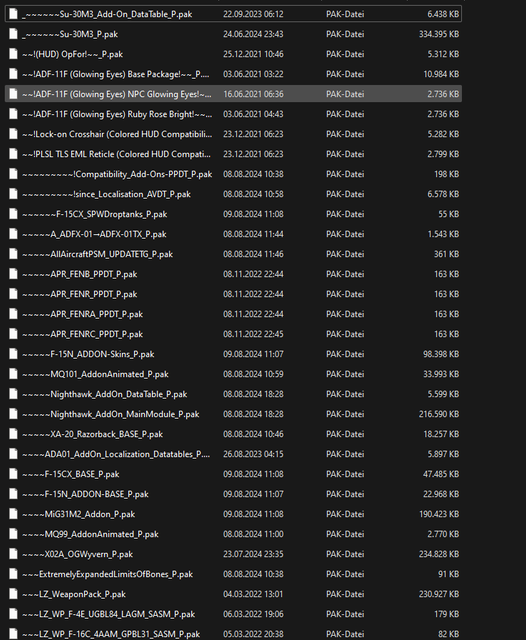Select Lock-on Crosshair (Colored HUD) file name

117,134
